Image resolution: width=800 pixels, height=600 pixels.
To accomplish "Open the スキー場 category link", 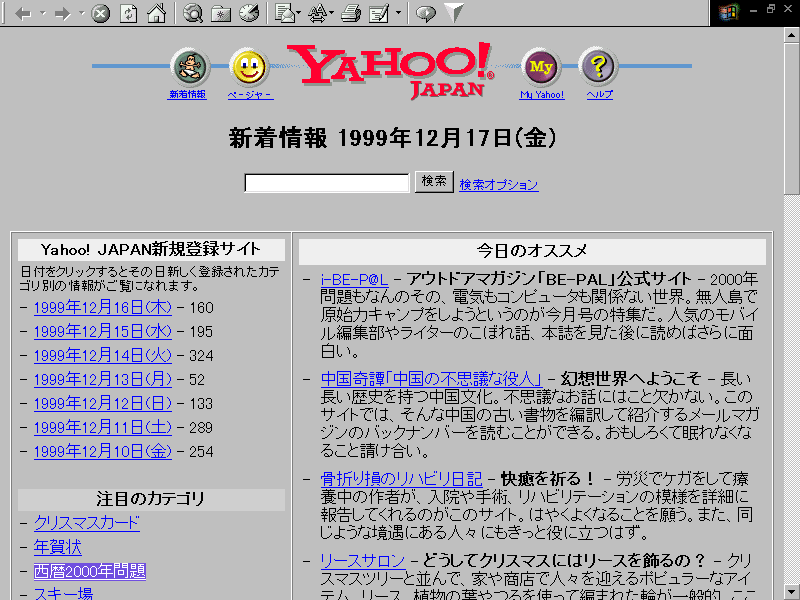I will (x=63, y=594).
